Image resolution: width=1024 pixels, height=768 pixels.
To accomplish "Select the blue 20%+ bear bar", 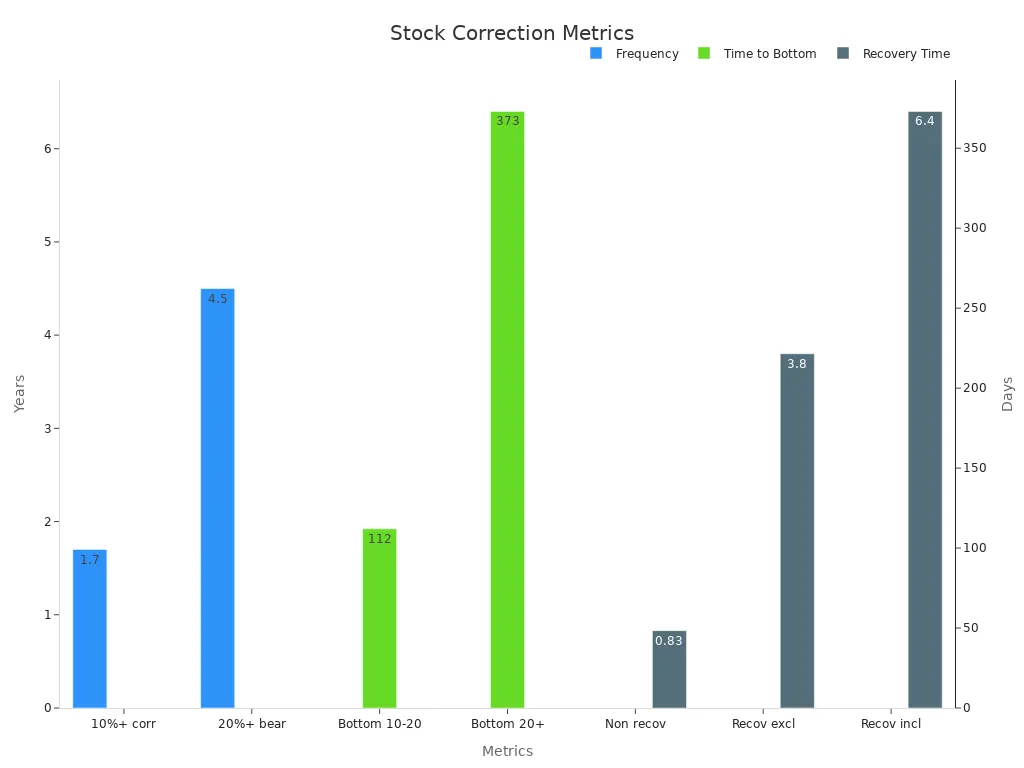I will click(218, 500).
